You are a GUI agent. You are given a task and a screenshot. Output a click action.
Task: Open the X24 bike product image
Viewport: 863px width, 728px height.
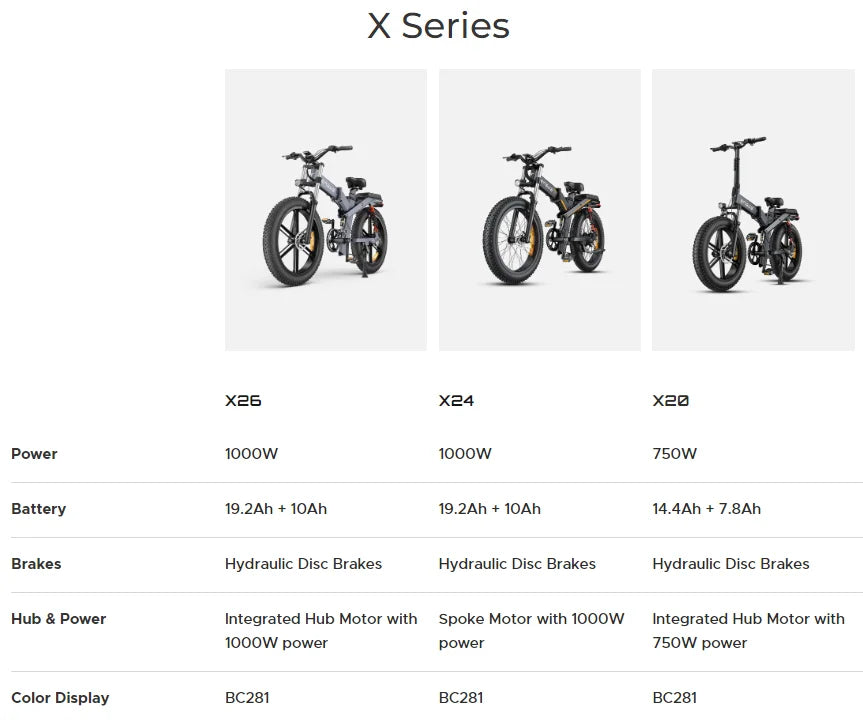(540, 210)
